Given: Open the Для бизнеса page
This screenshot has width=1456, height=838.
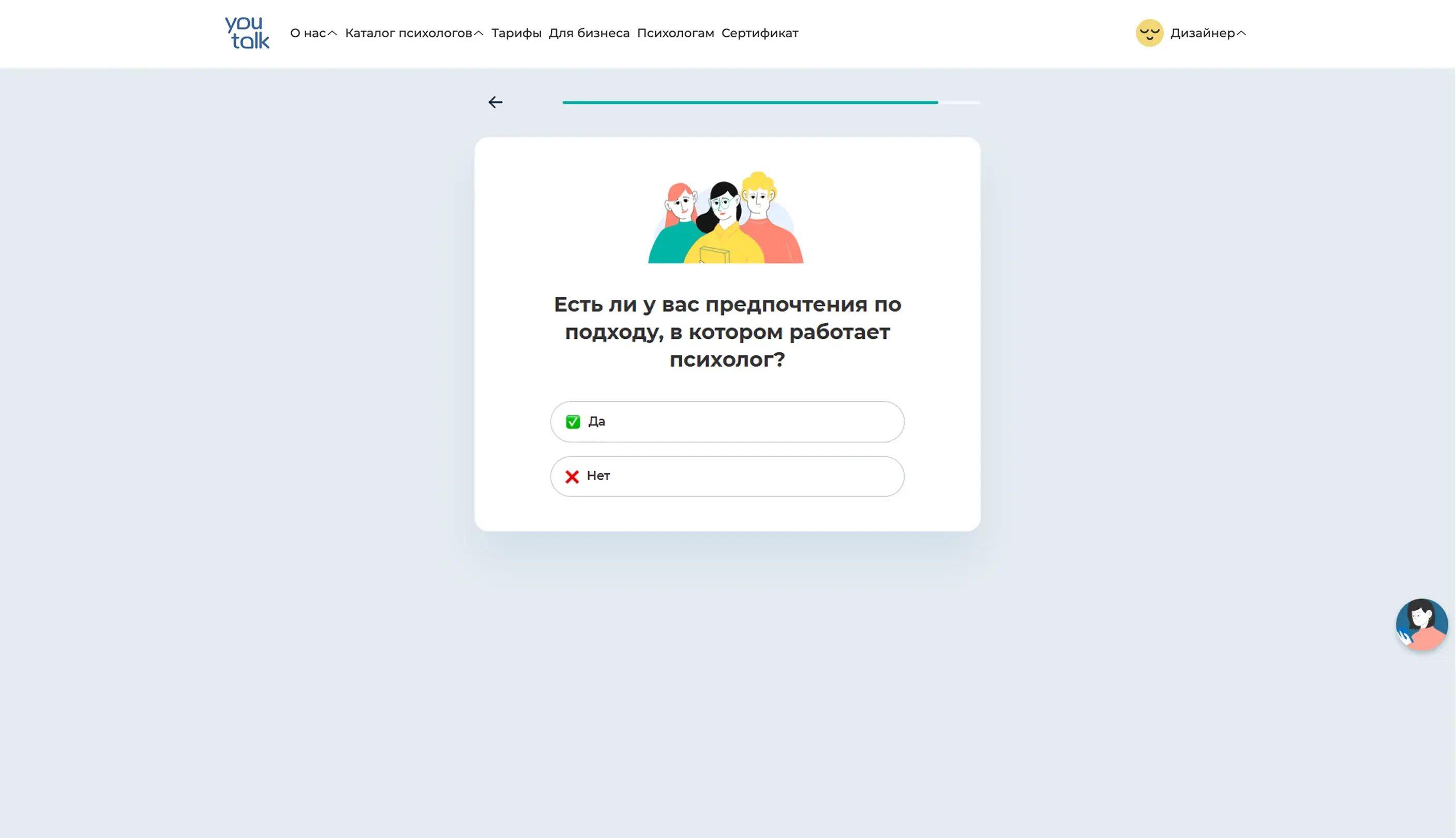Looking at the screenshot, I should [x=589, y=34].
